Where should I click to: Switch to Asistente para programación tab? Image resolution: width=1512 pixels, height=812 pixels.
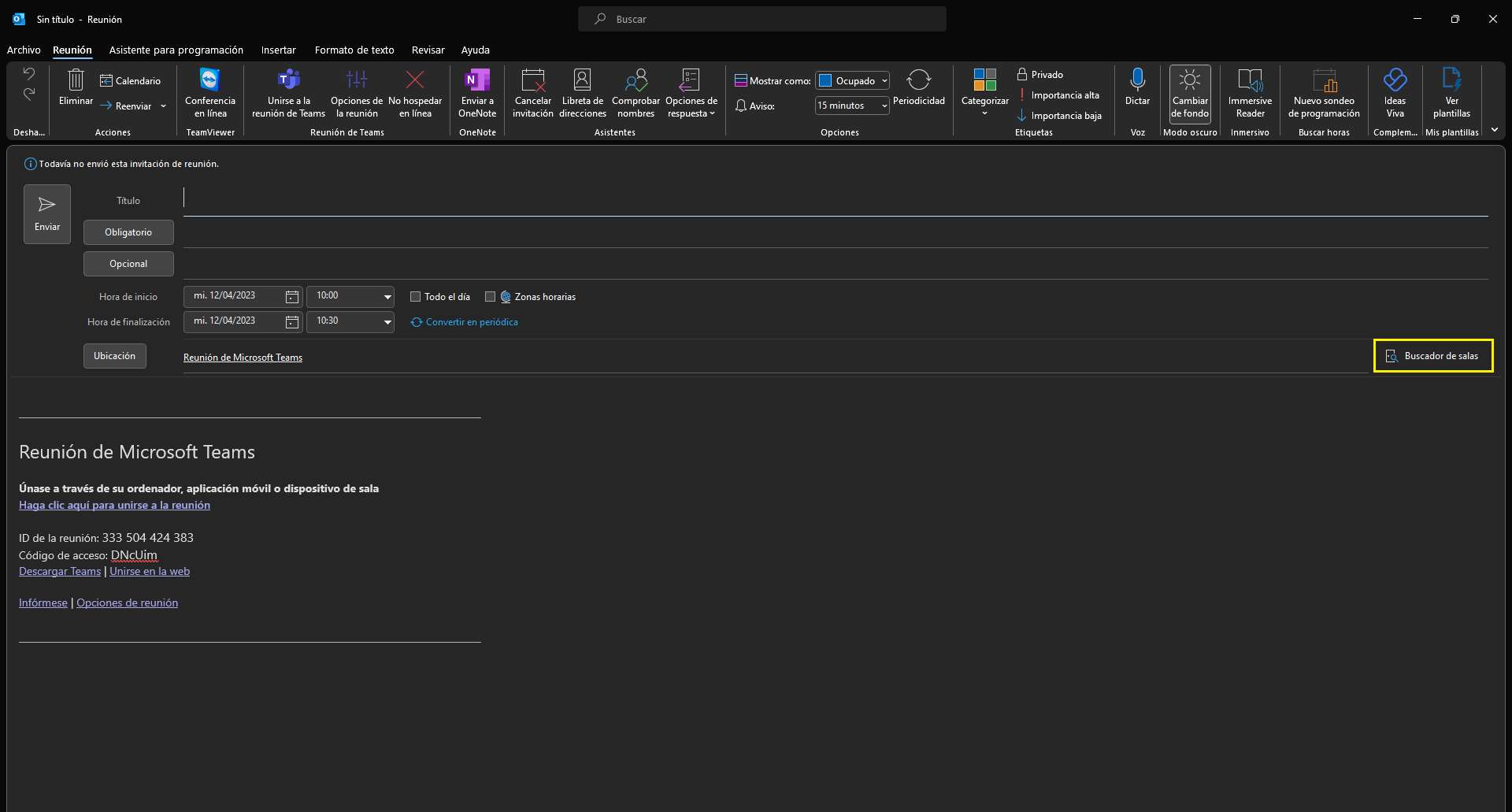[x=176, y=50]
